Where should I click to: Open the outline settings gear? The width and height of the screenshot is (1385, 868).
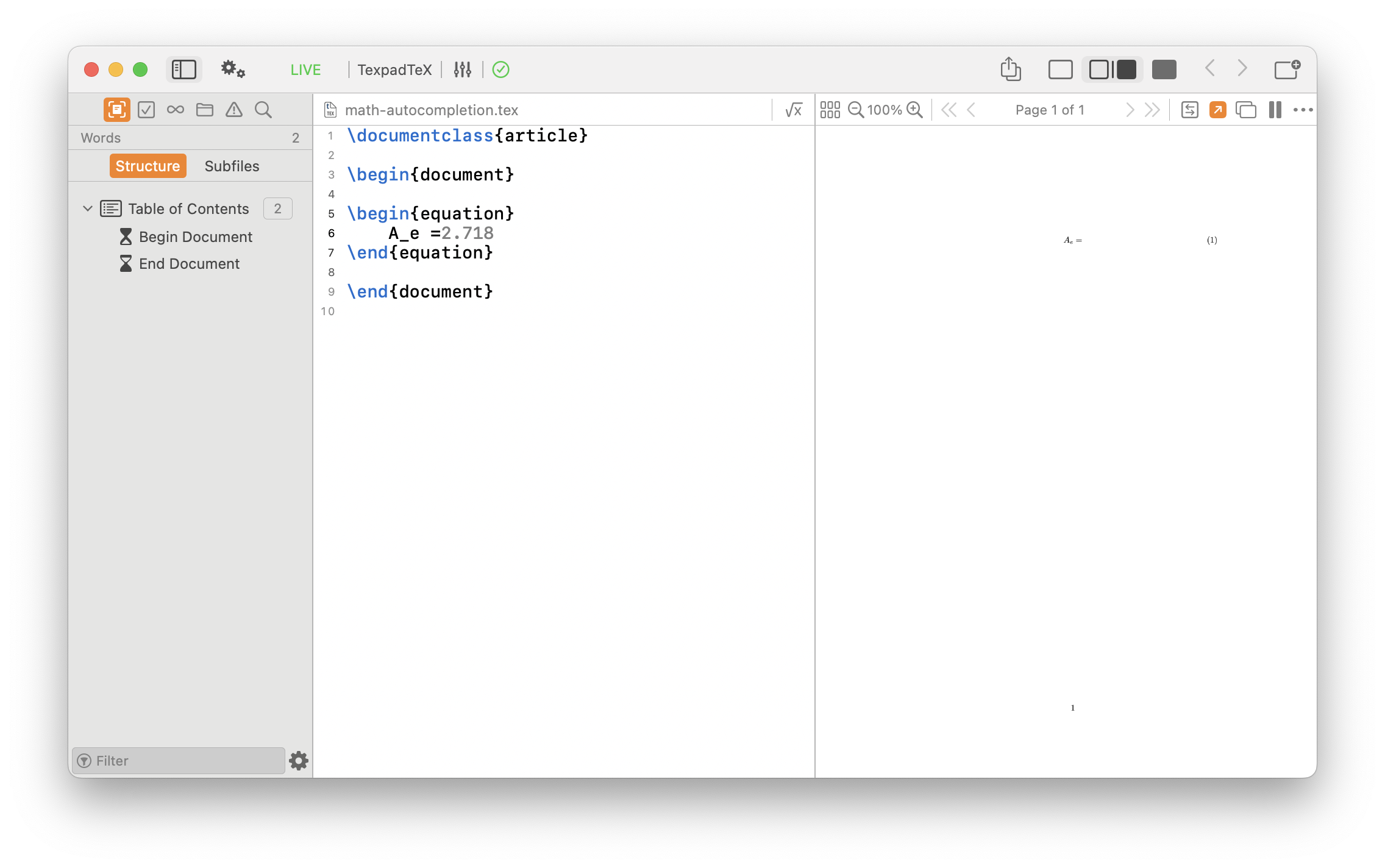[299, 761]
